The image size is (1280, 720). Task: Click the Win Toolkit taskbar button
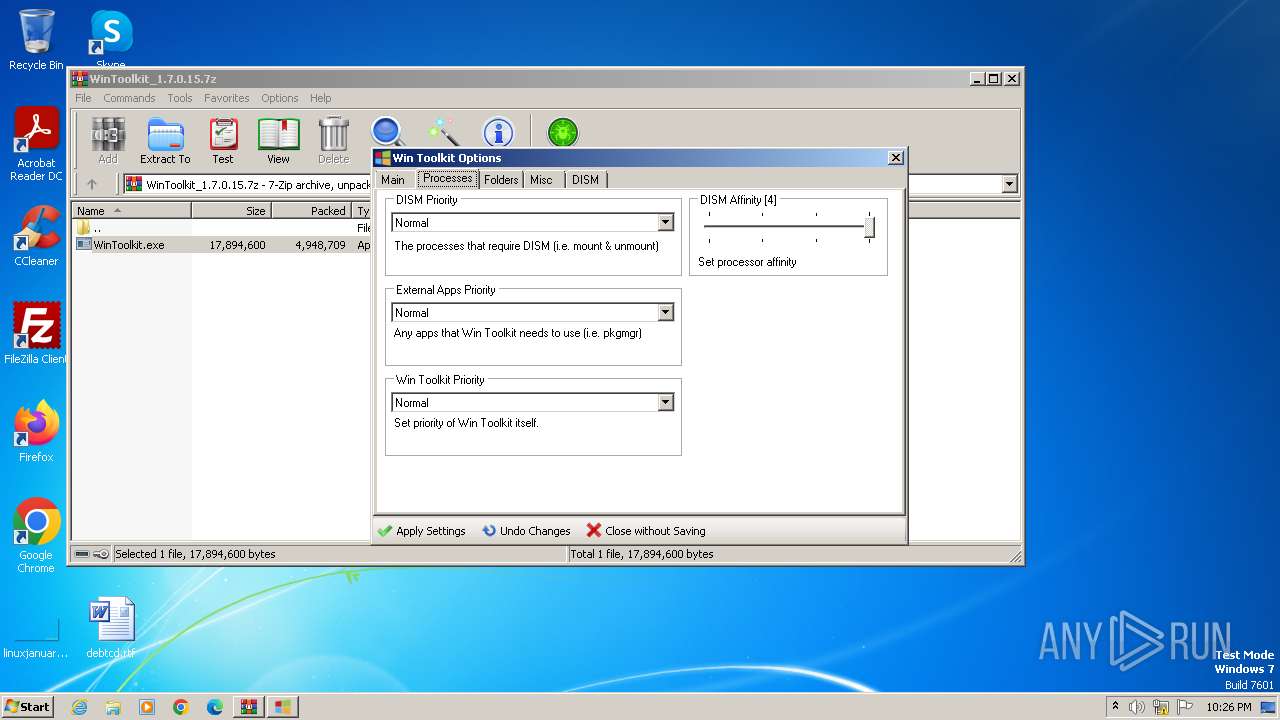tap(283, 707)
